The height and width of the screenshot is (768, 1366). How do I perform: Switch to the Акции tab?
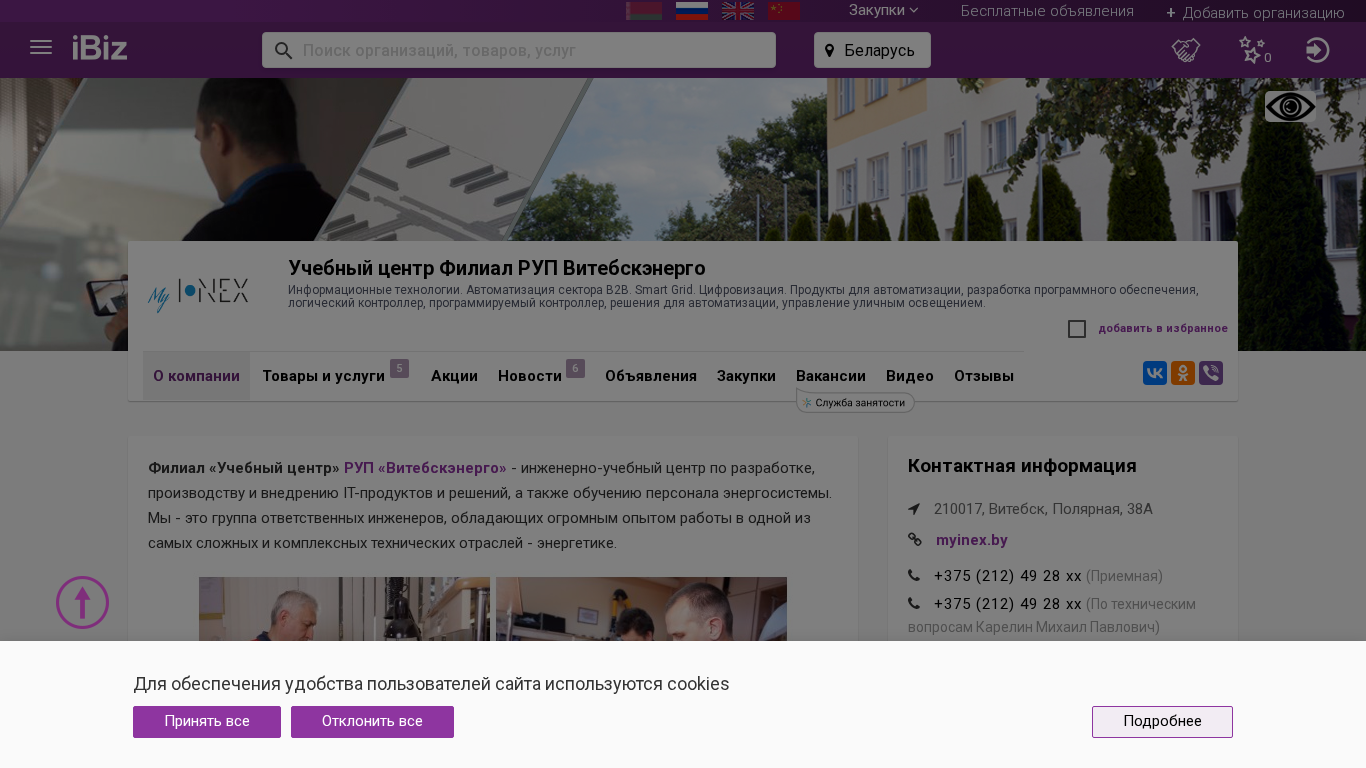click(454, 376)
